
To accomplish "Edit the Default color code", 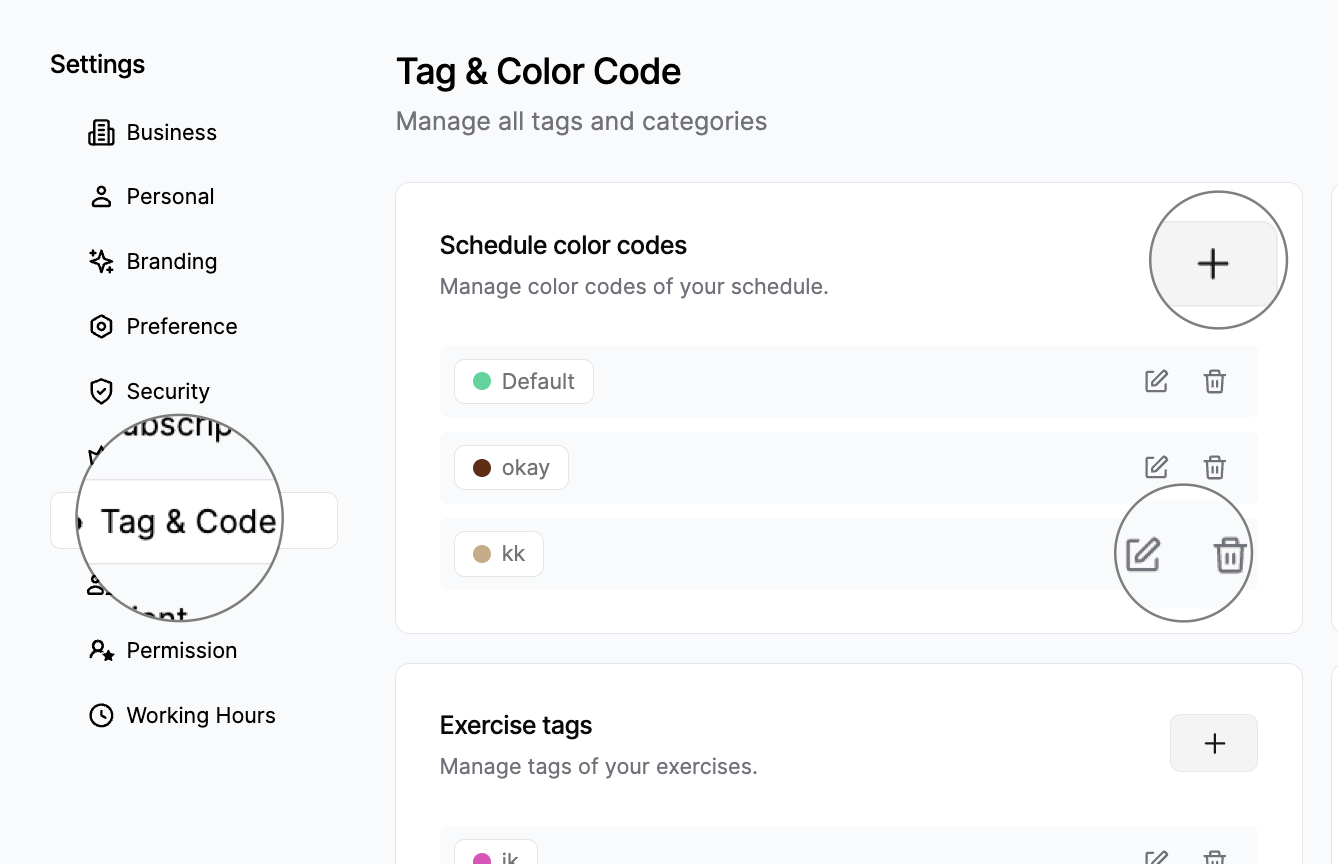I will click(1156, 381).
